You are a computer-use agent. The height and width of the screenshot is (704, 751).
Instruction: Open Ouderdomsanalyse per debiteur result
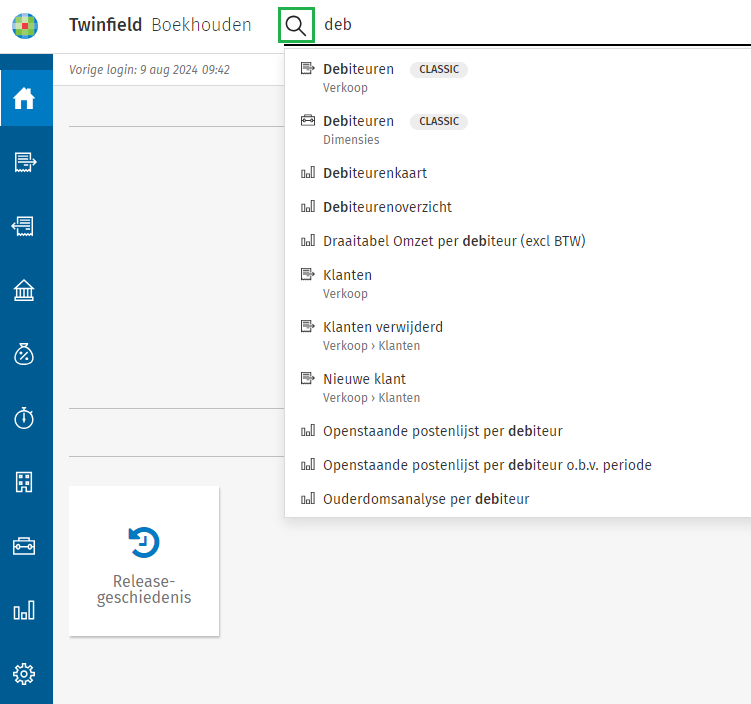pyautogui.click(x=426, y=499)
